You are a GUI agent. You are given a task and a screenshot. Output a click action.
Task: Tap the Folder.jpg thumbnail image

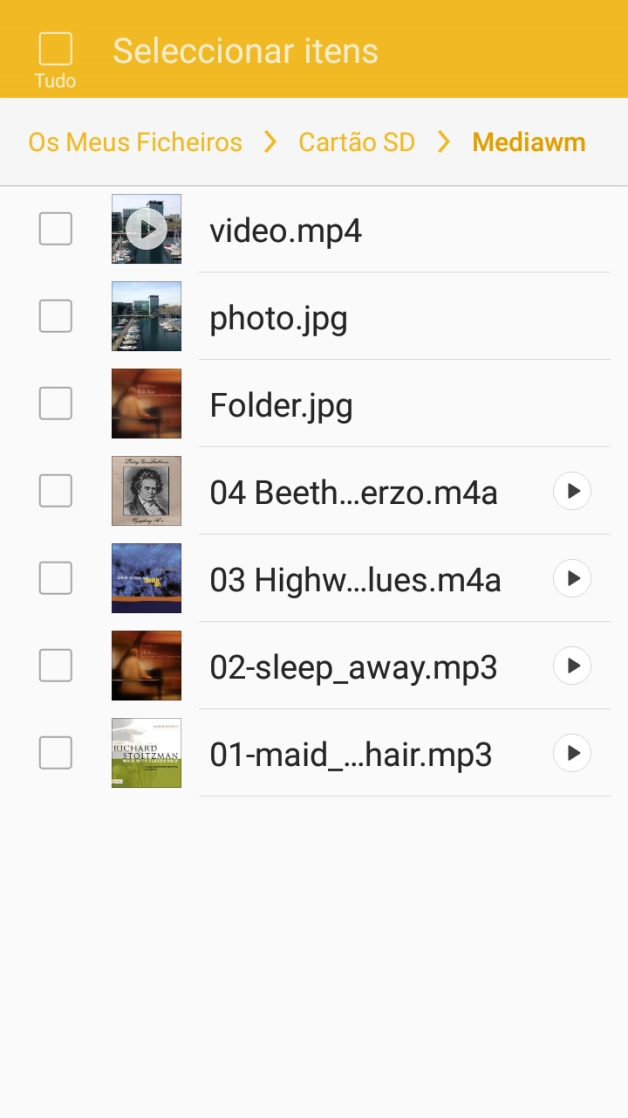point(146,404)
